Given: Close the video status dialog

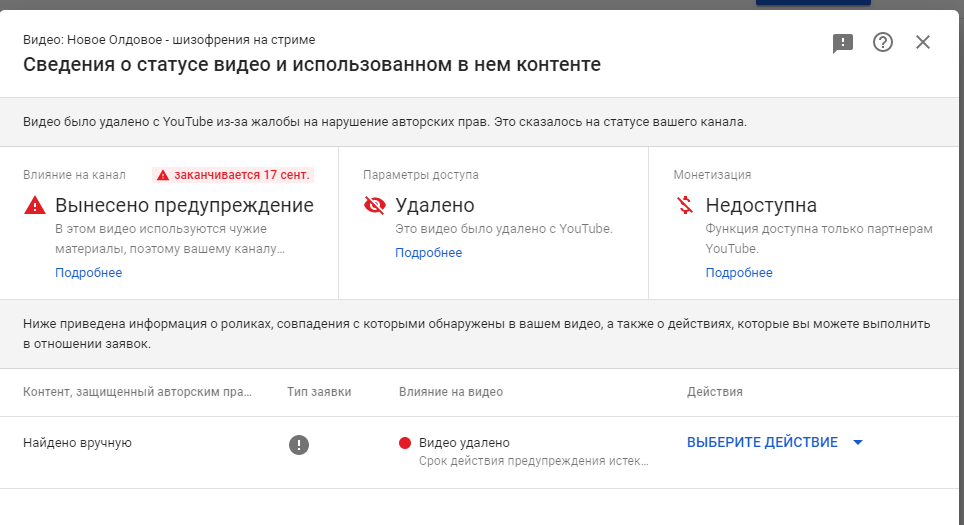Looking at the screenshot, I should point(923,43).
